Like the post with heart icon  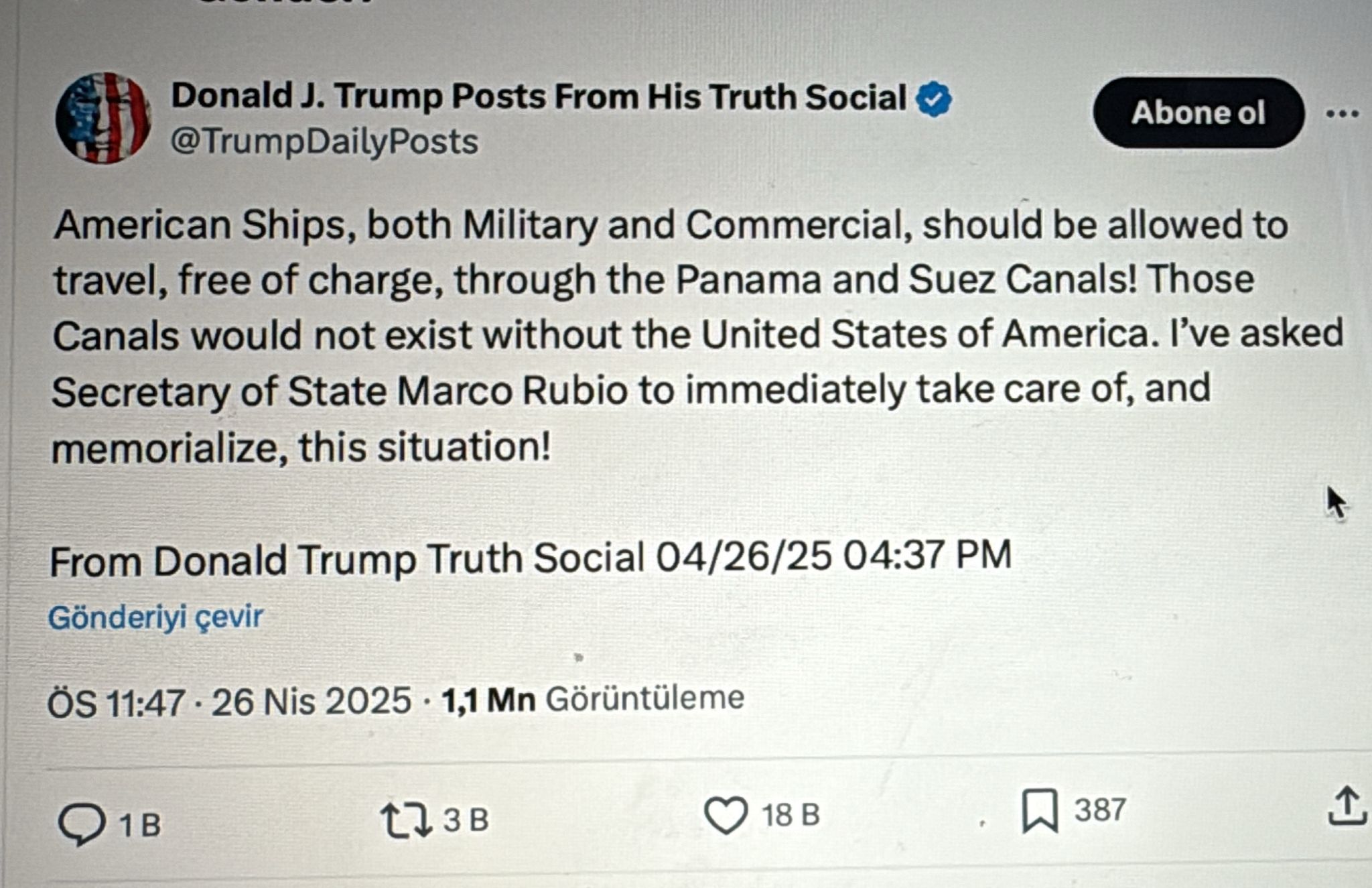pos(726,816)
